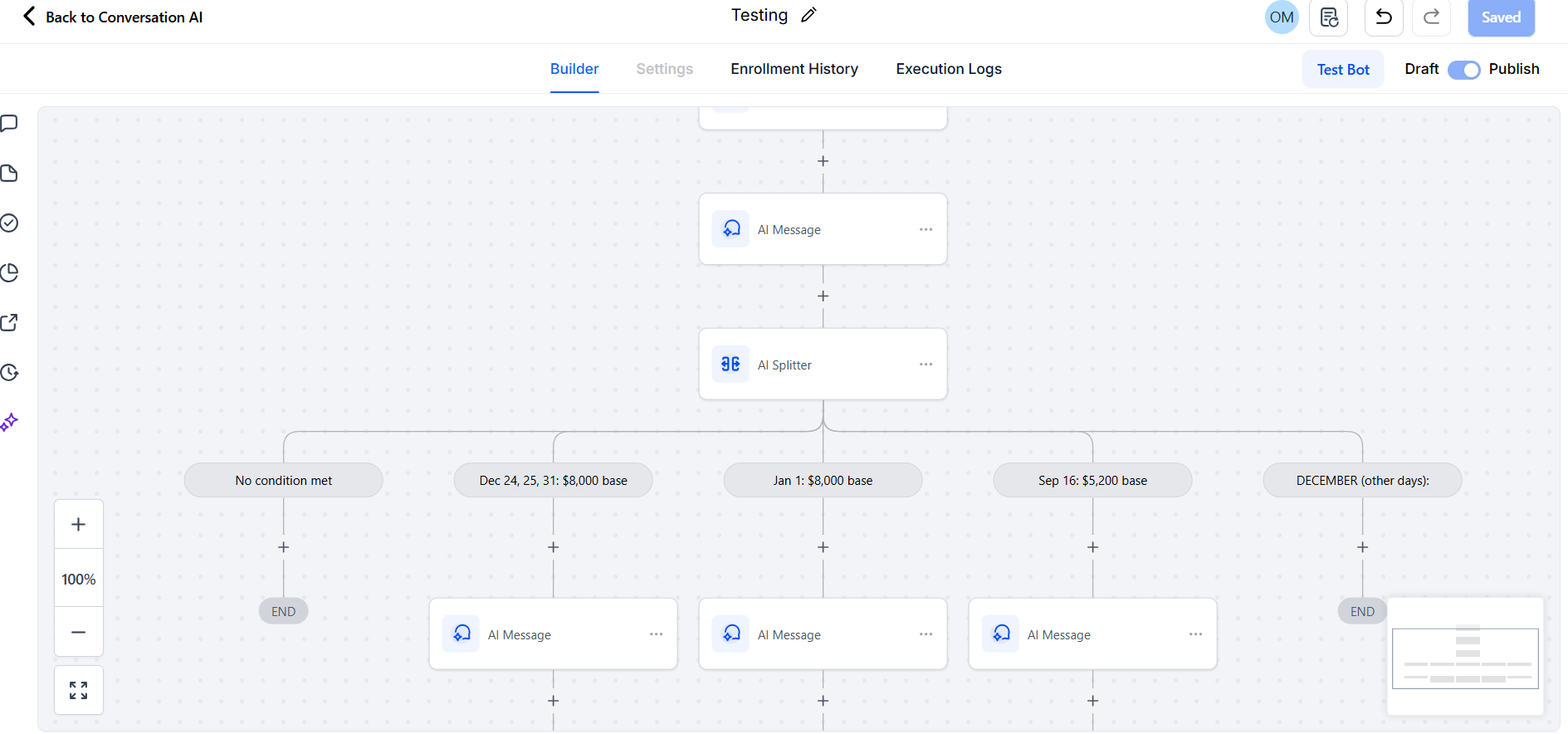Open the purple sparkle AI icon in sidebar
The width and height of the screenshot is (1568, 734).
9,423
